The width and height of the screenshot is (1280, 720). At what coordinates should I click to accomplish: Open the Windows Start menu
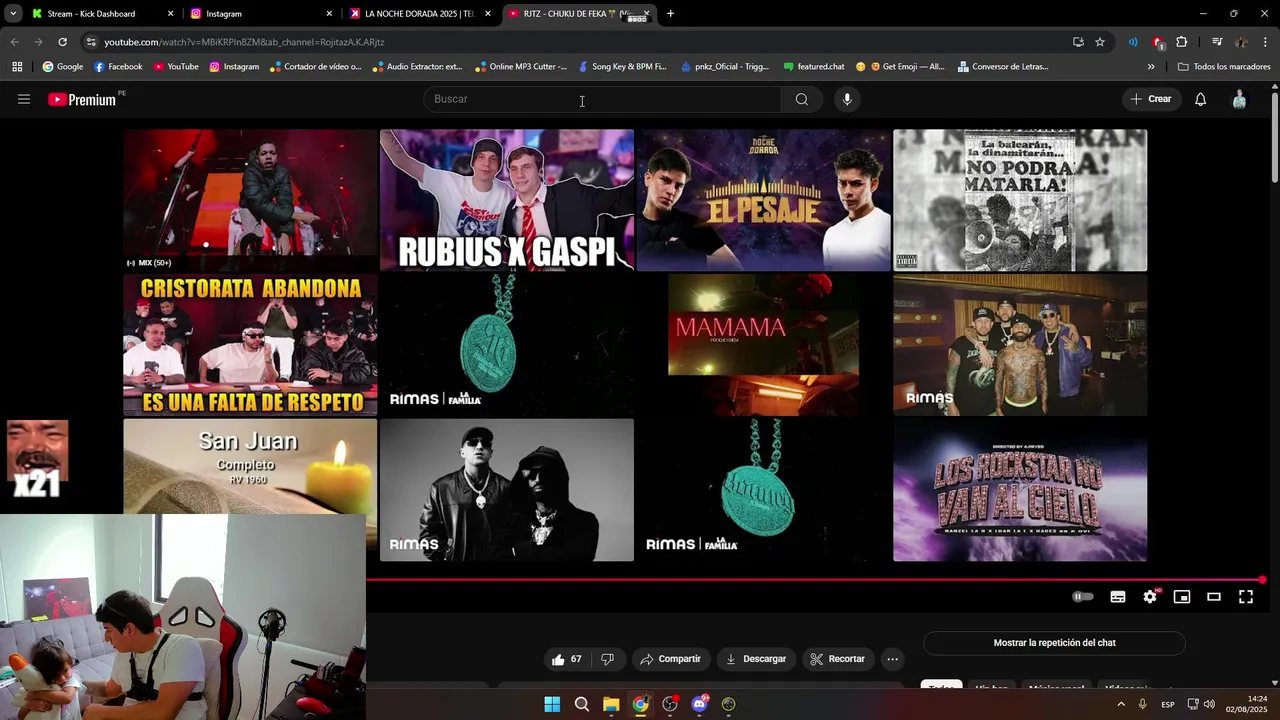[552, 704]
